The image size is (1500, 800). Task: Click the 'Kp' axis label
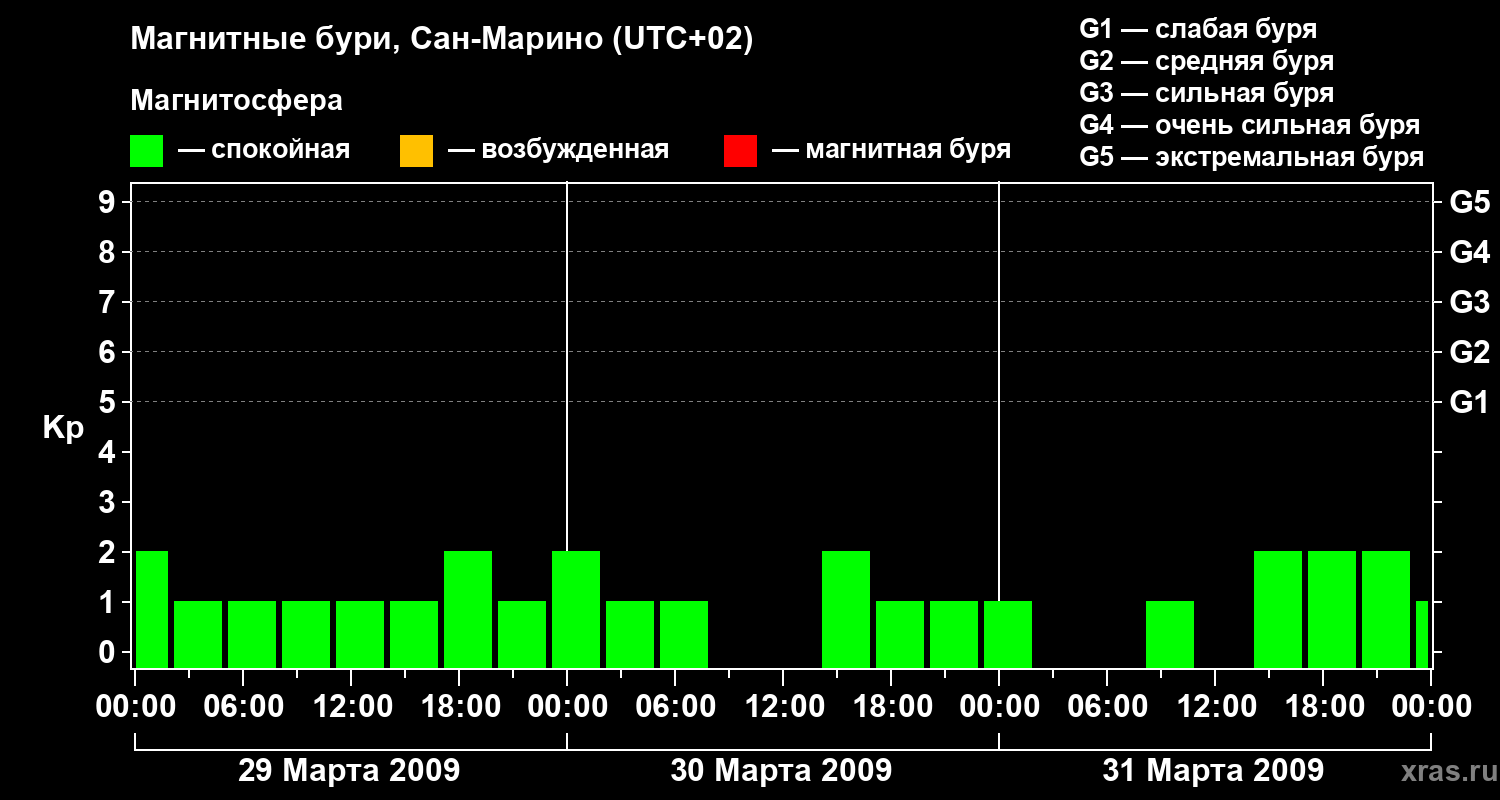coord(63,428)
